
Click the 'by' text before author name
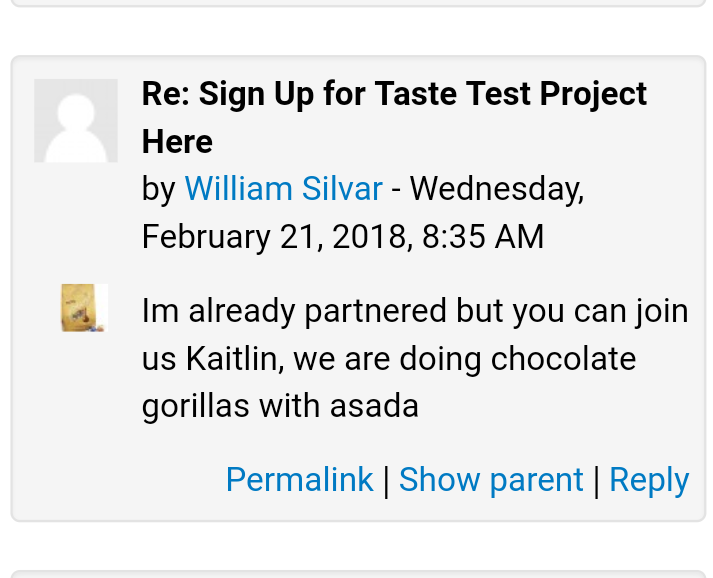click(x=159, y=188)
